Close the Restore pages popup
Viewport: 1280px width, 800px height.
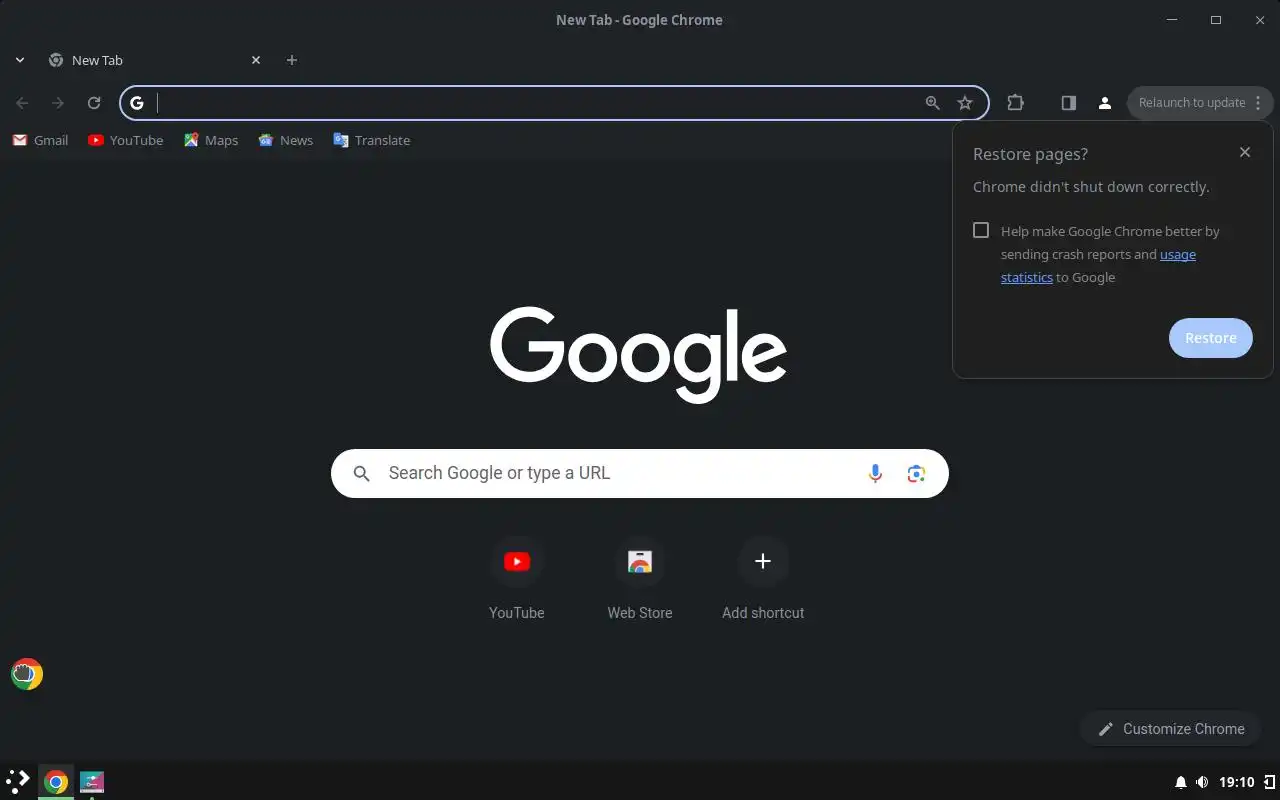coord(1245,152)
